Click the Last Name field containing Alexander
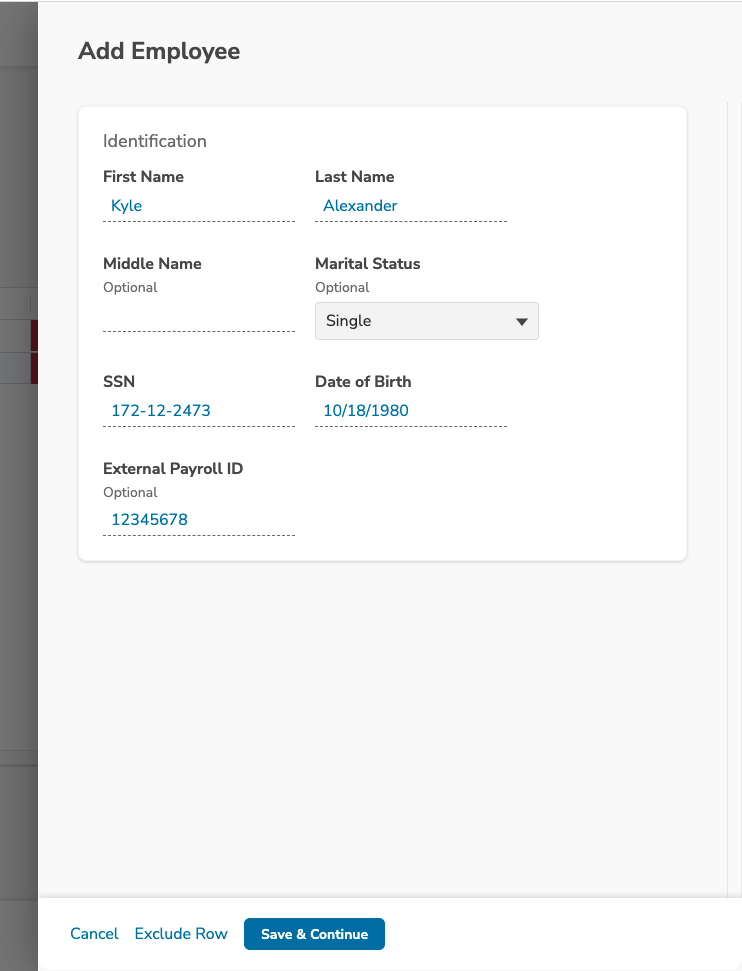742x971 pixels. 411,206
